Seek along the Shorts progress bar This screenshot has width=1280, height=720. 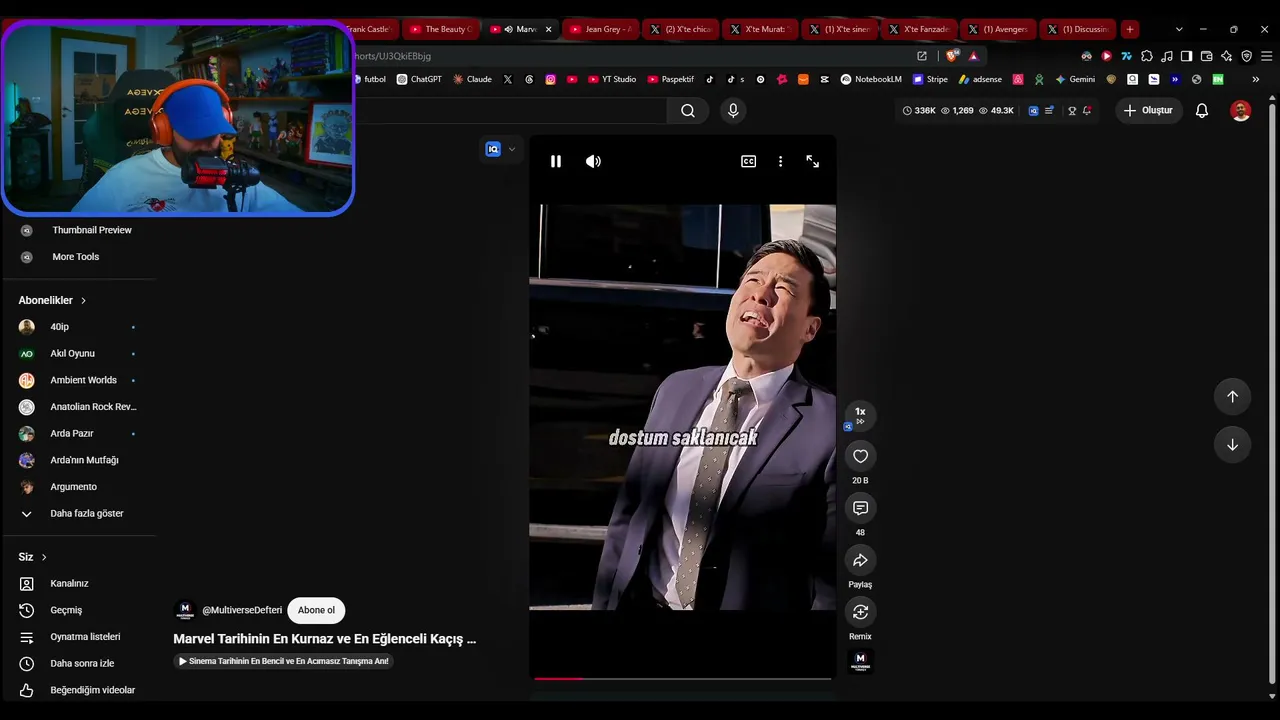click(x=682, y=678)
